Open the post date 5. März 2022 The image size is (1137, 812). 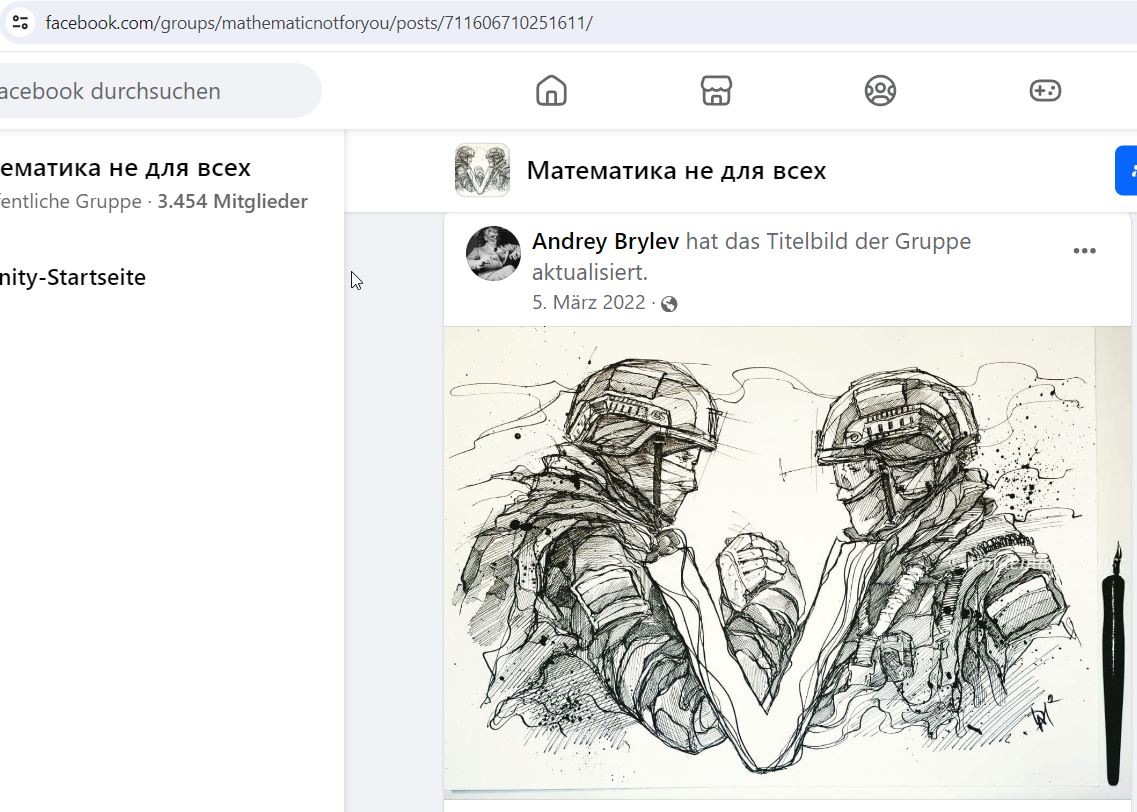589,302
